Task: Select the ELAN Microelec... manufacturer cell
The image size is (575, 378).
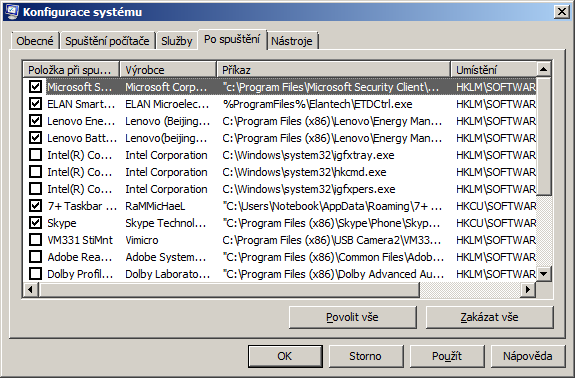Action: click(x=167, y=104)
